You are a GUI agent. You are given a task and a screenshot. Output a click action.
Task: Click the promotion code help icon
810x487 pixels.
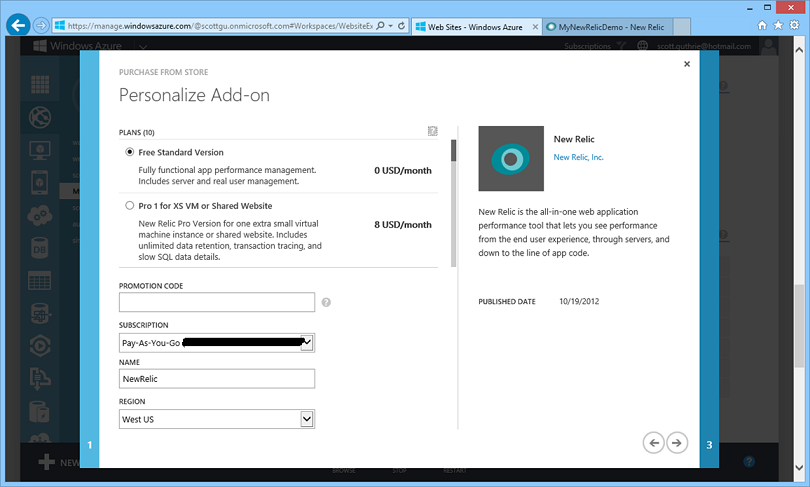(x=326, y=303)
